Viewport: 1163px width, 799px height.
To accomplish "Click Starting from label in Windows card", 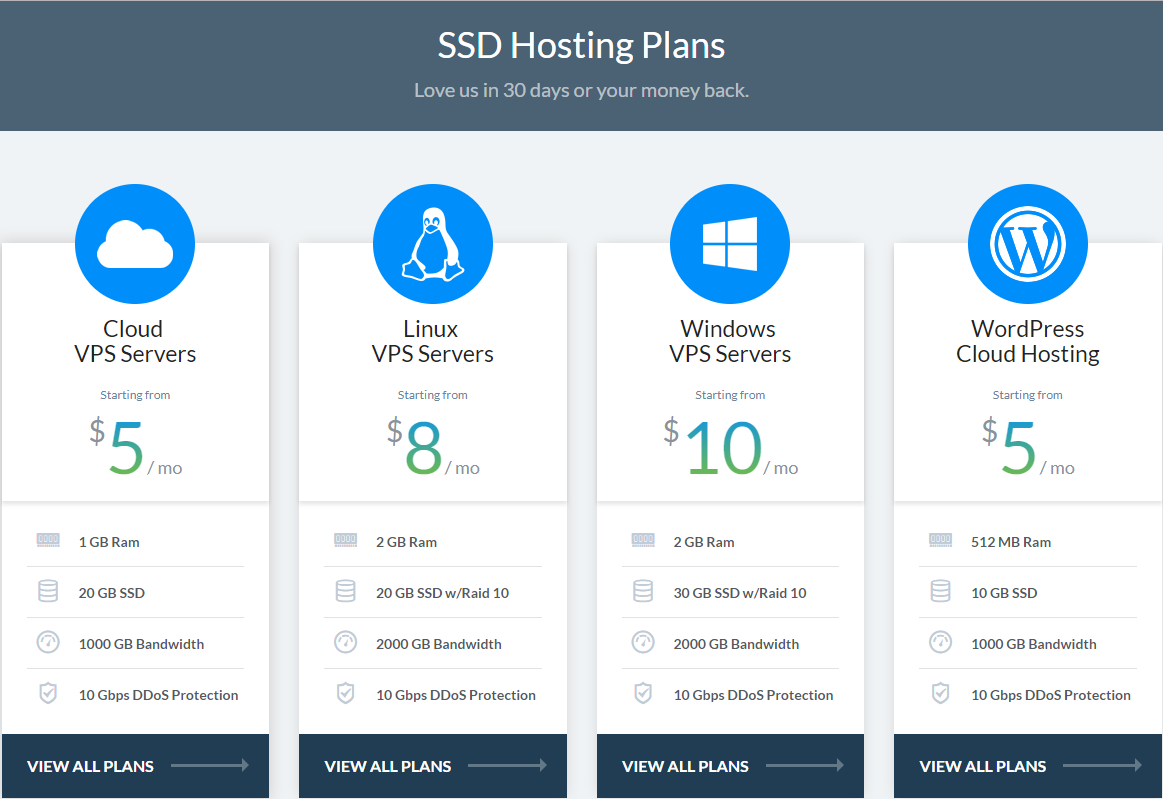I will click(x=730, y=395).
